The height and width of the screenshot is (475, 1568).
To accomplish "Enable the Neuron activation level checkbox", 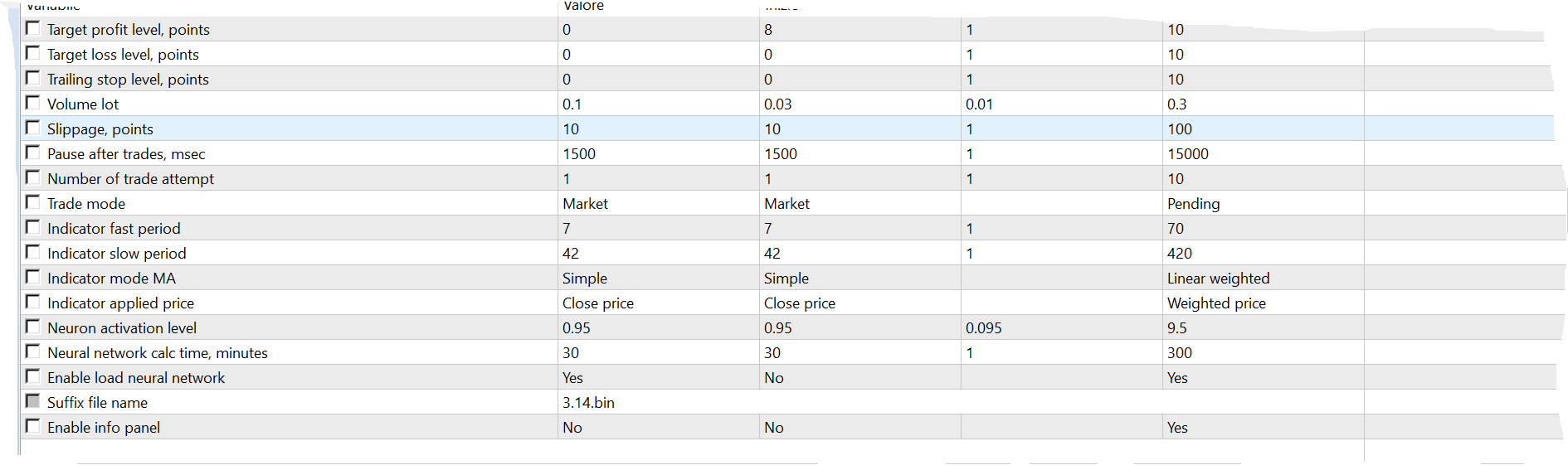I will tap(33, 327).
